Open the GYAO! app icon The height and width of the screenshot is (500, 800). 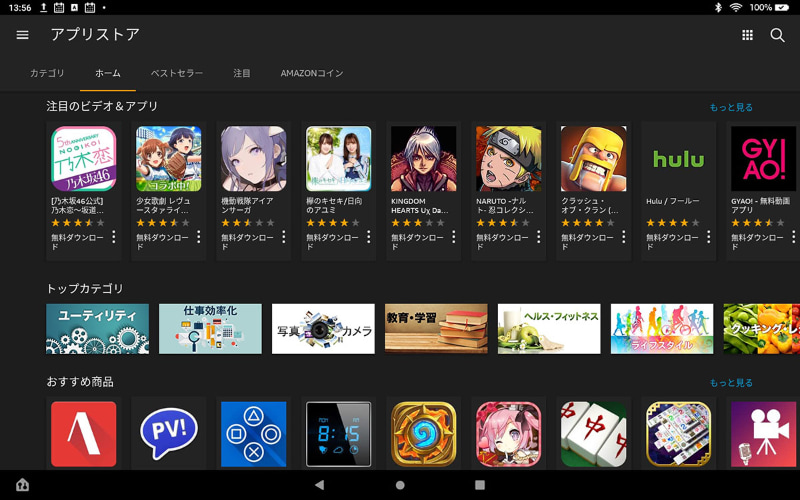[x=764, y=159]
